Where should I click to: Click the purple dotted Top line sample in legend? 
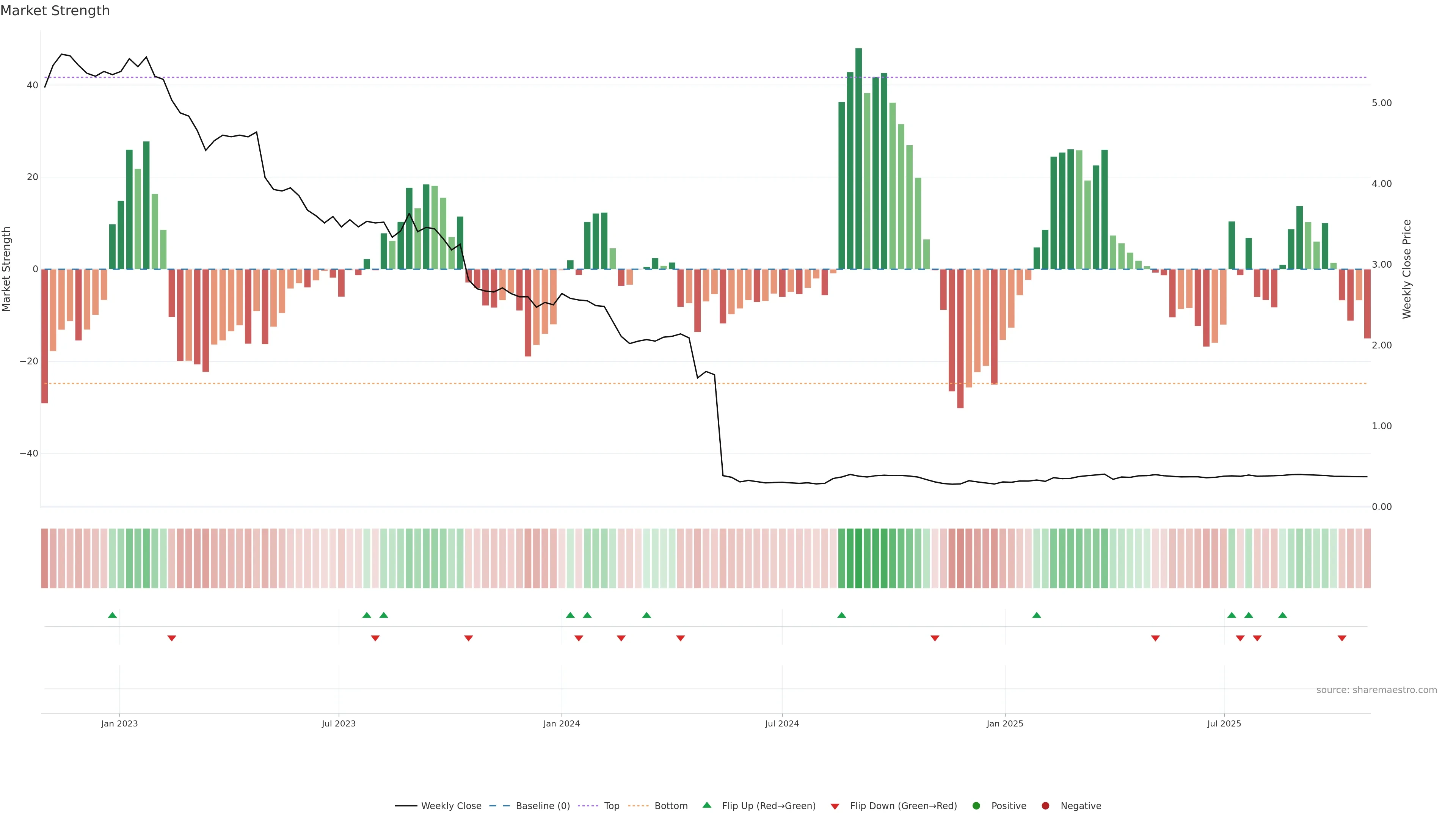point(588,806)
